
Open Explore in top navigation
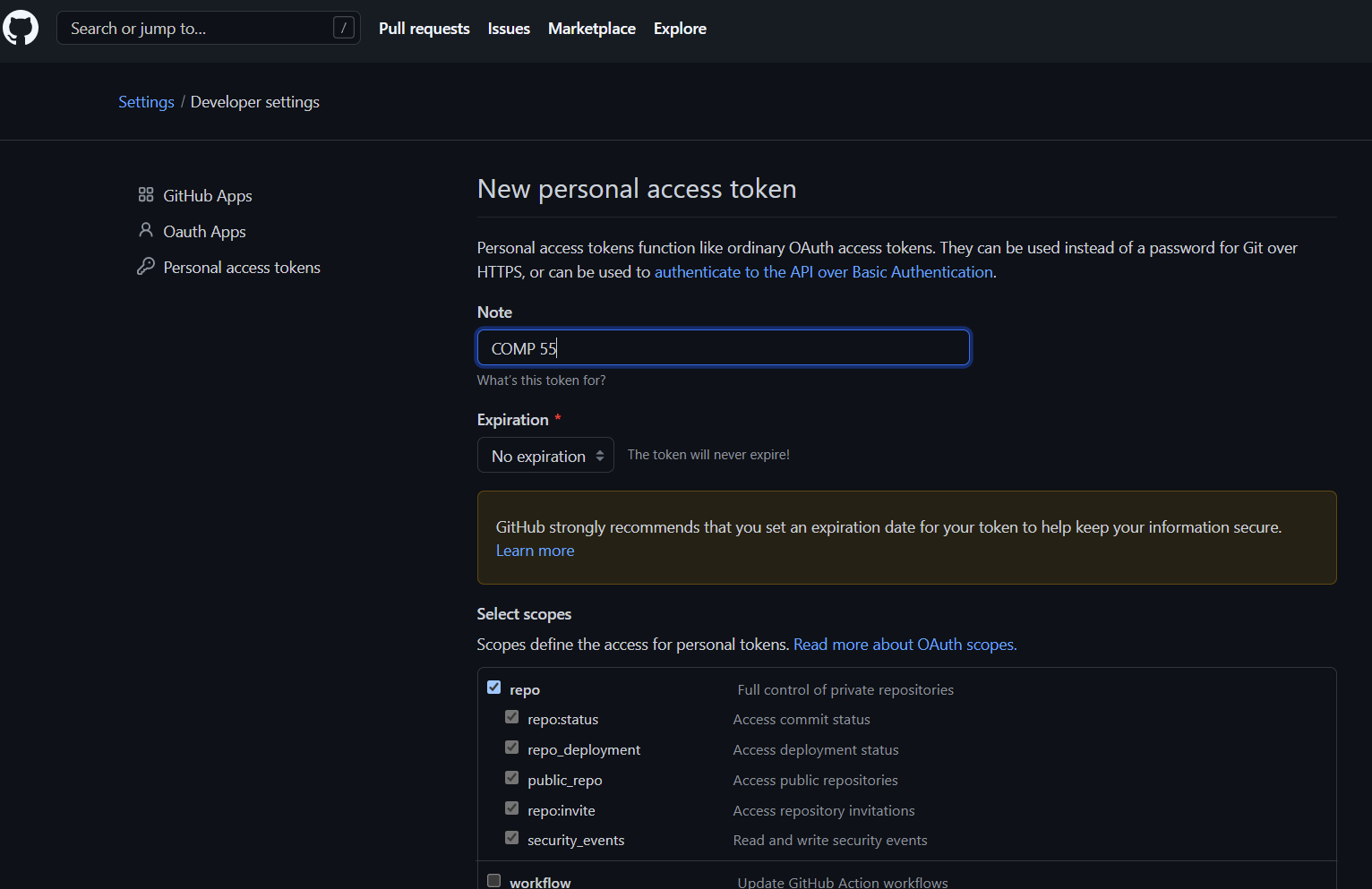click(680, 29)
